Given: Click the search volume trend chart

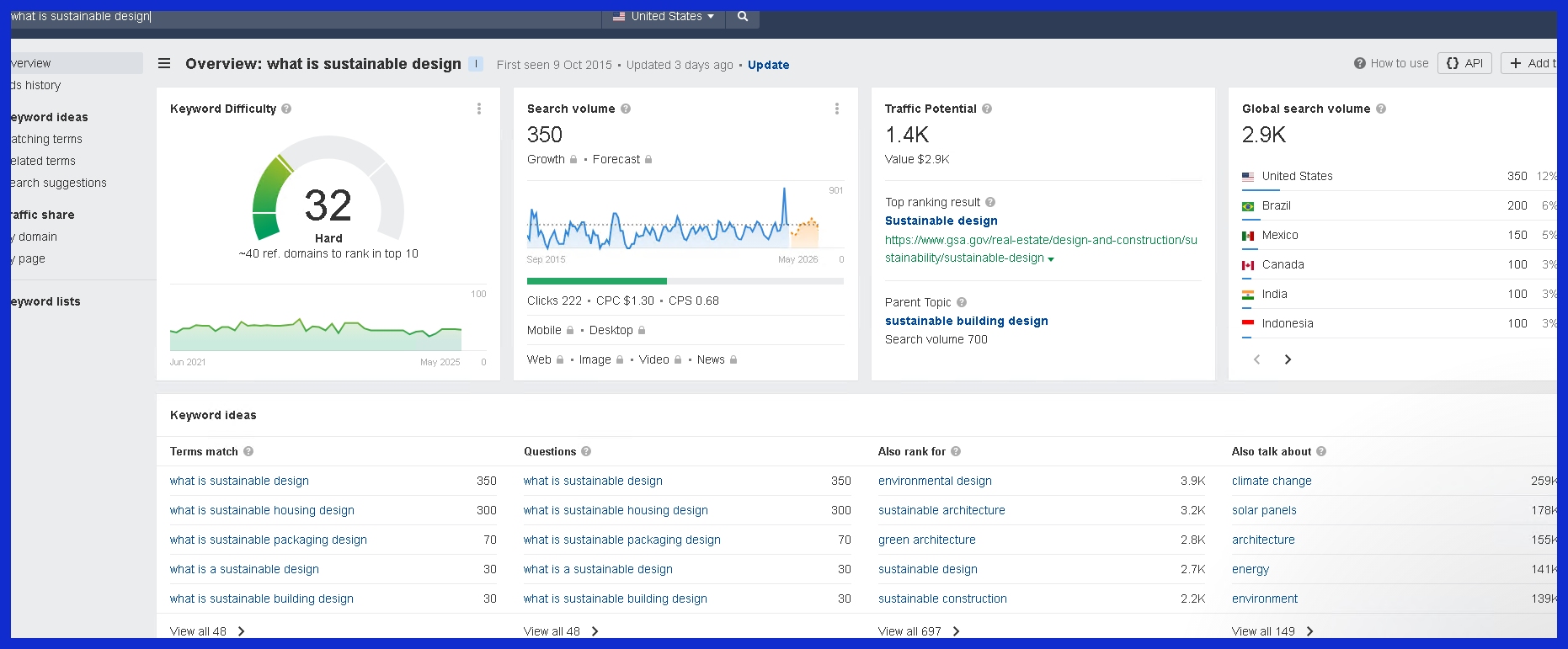Looking at the screenshot, I should click(x=674, y=217).
